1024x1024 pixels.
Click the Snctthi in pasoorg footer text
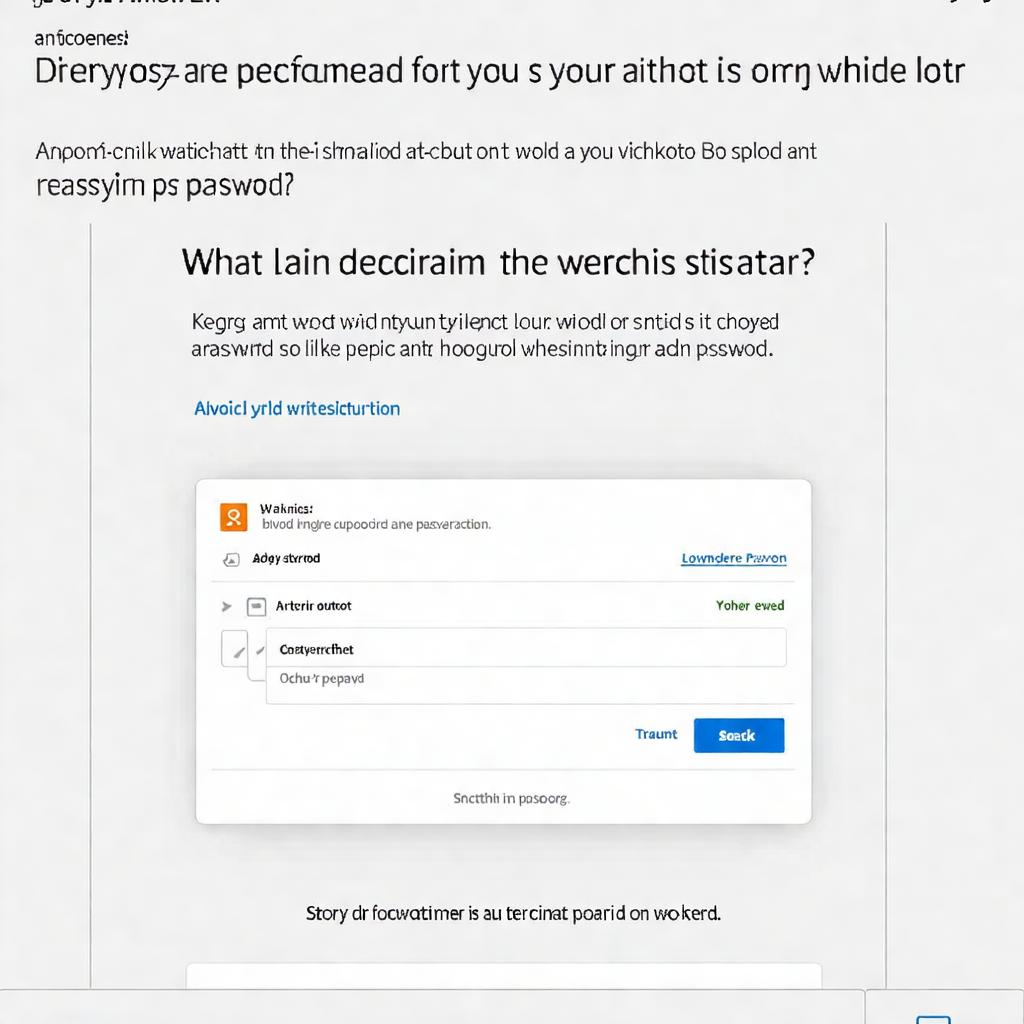[x=510, y=798]
